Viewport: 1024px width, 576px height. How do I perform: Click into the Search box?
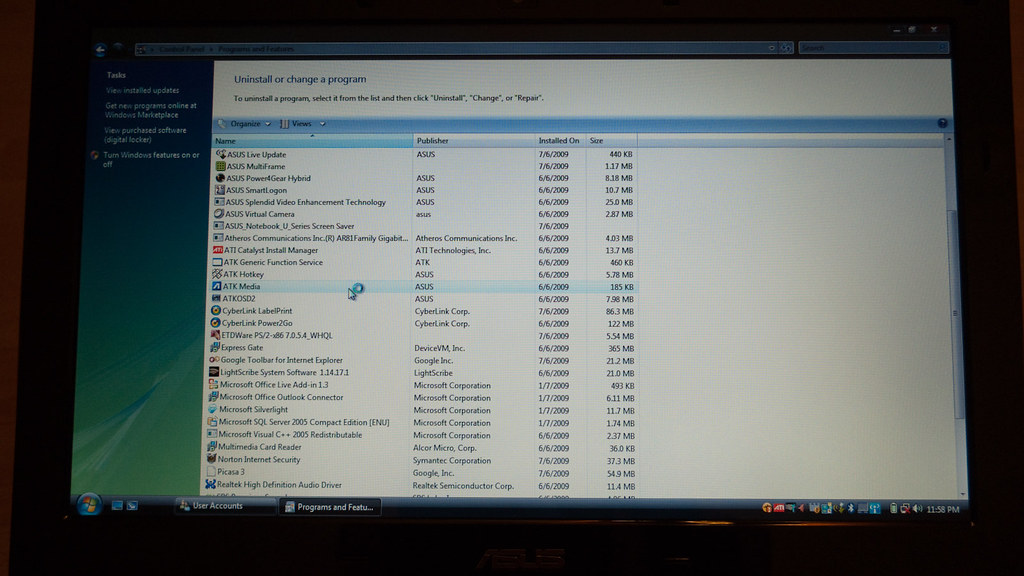(x=872, y=48)
